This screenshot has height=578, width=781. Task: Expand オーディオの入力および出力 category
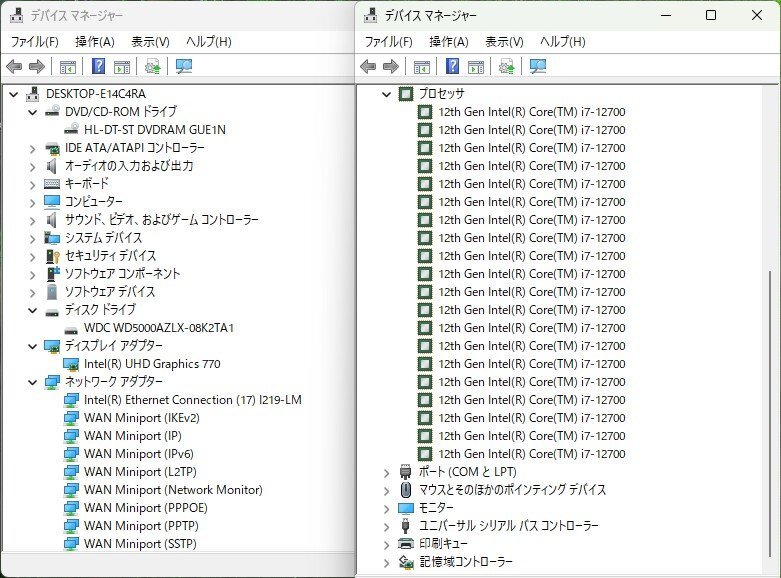[x=33, y=166]
